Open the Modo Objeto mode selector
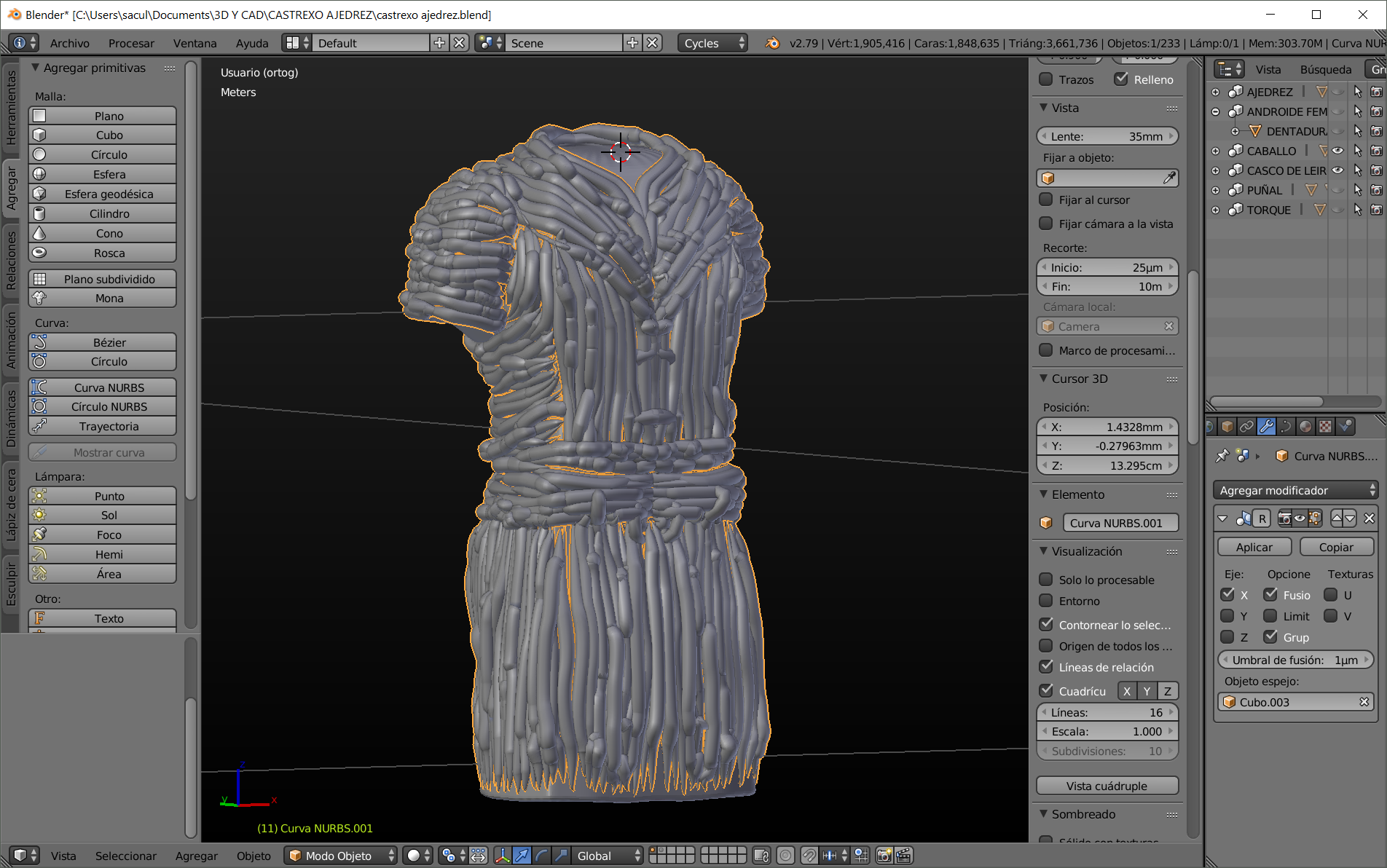The image size is (1387, 868). [x=341, y=856]
